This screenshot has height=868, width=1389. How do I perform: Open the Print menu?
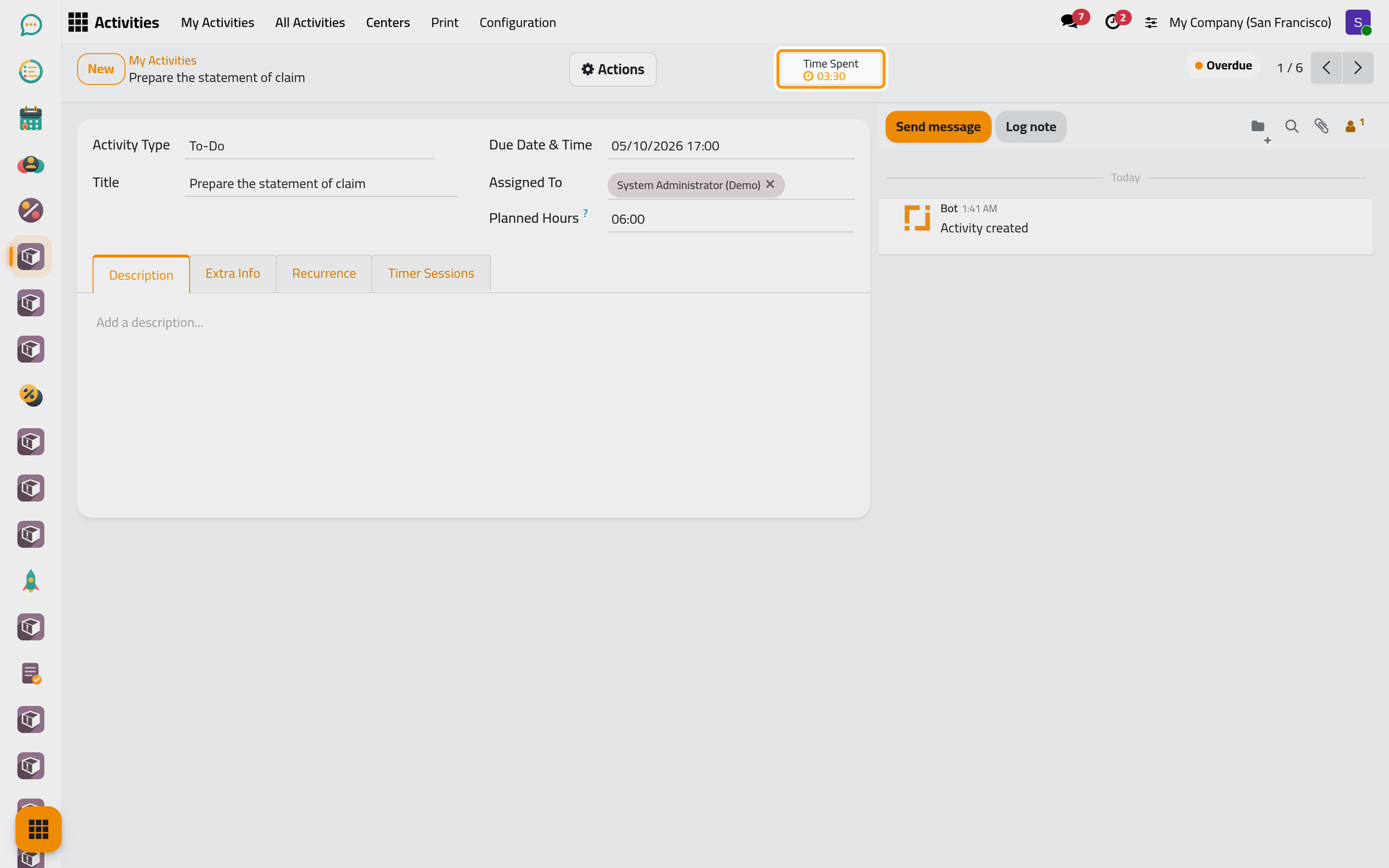pos(445,22)
